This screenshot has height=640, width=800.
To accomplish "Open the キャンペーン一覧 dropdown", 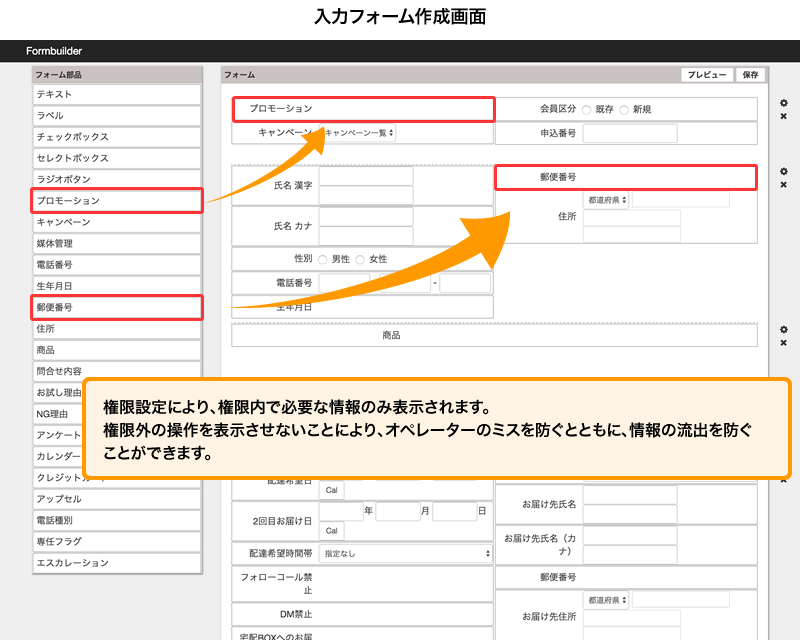I will coord(359,132).
